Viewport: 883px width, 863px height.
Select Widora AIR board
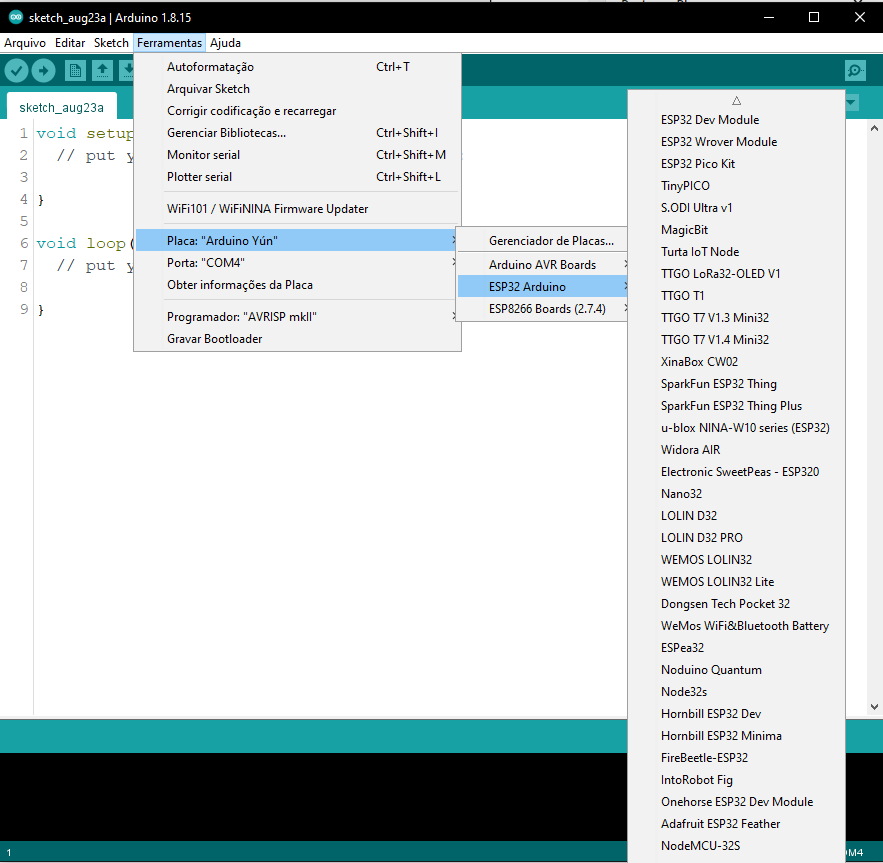coord(737,450)
